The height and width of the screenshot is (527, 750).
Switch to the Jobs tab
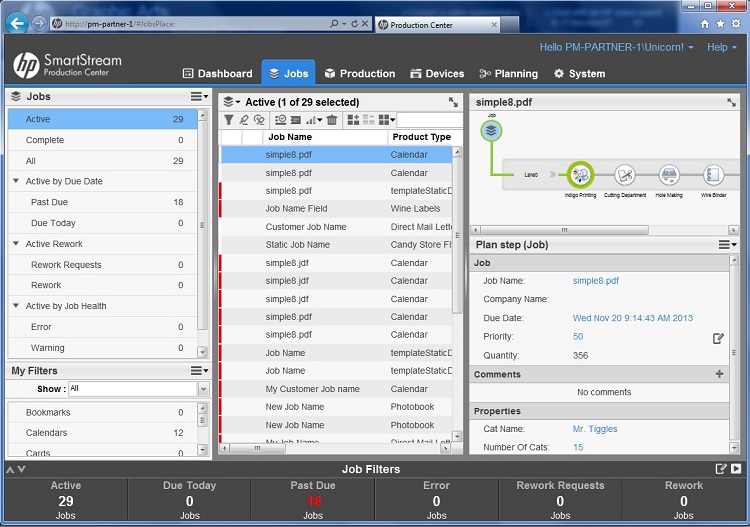point(288,74)
